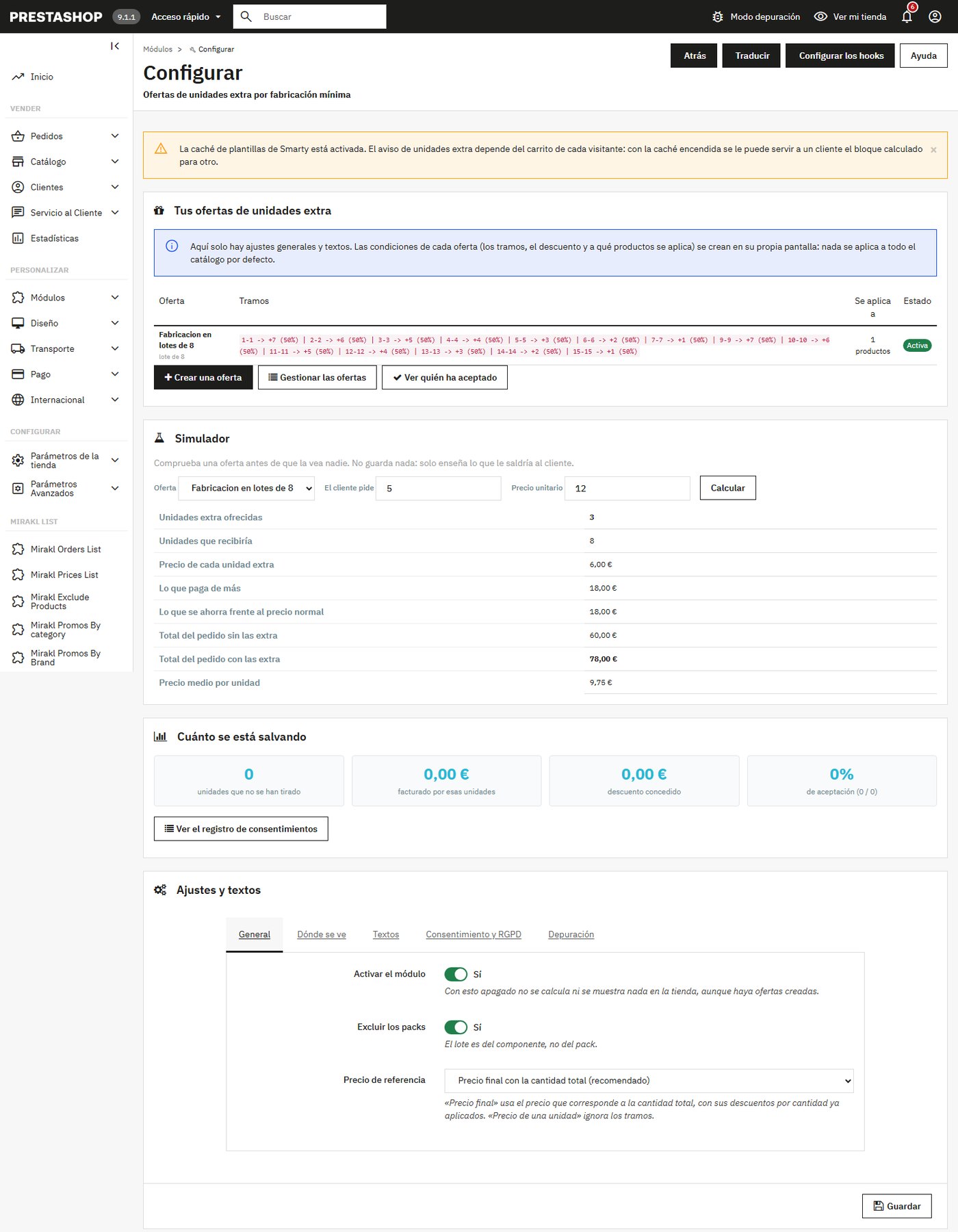Screen dimensions: 958x1232
Task: Click the Transporte truck icon
Action: (x=18, y=348)
